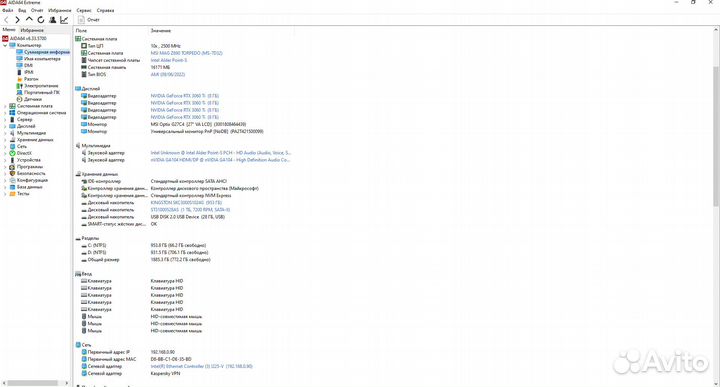Select Суммарная информация in the tree

(46, 52)
